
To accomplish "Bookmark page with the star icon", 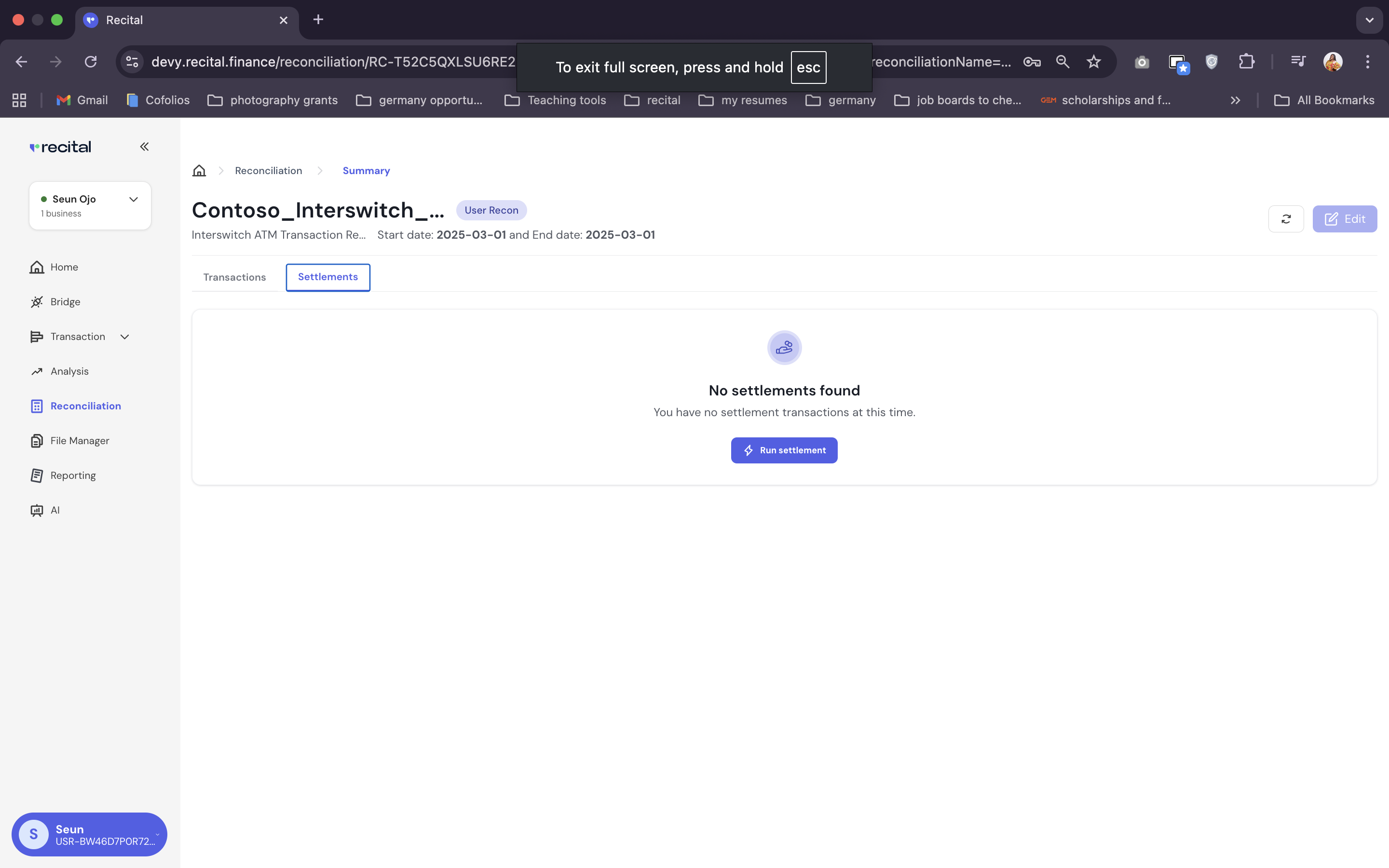I will coord(1093,62).
